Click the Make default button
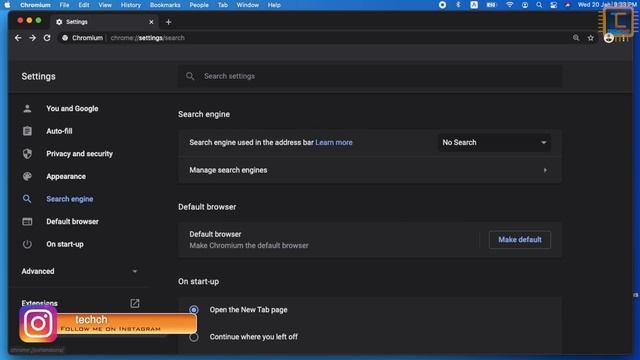The width and height of the screenshot is (640, 360). 520,240
